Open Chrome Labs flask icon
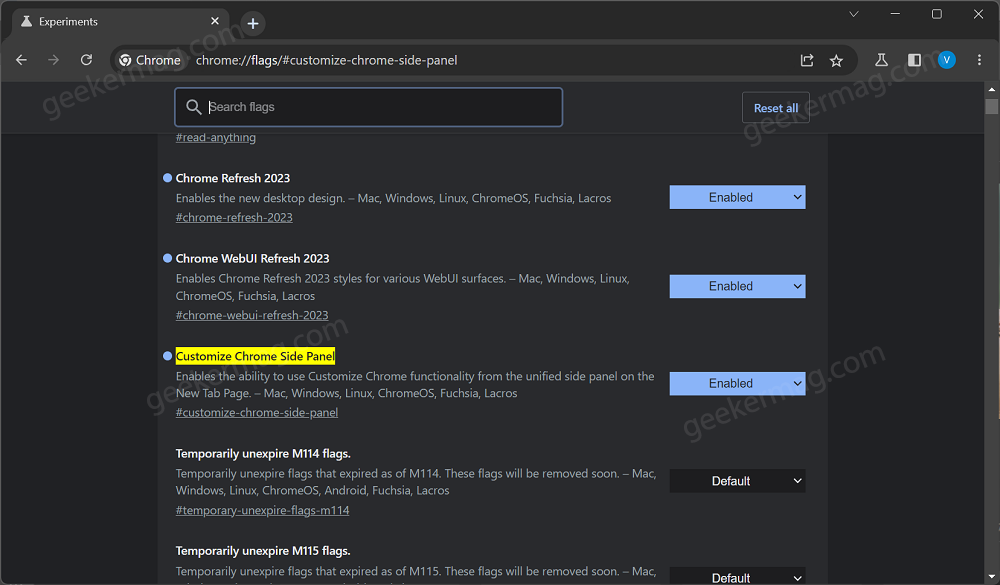This screenshot has width=1000, height=585. pyautogui.click(x=881, y=60)
